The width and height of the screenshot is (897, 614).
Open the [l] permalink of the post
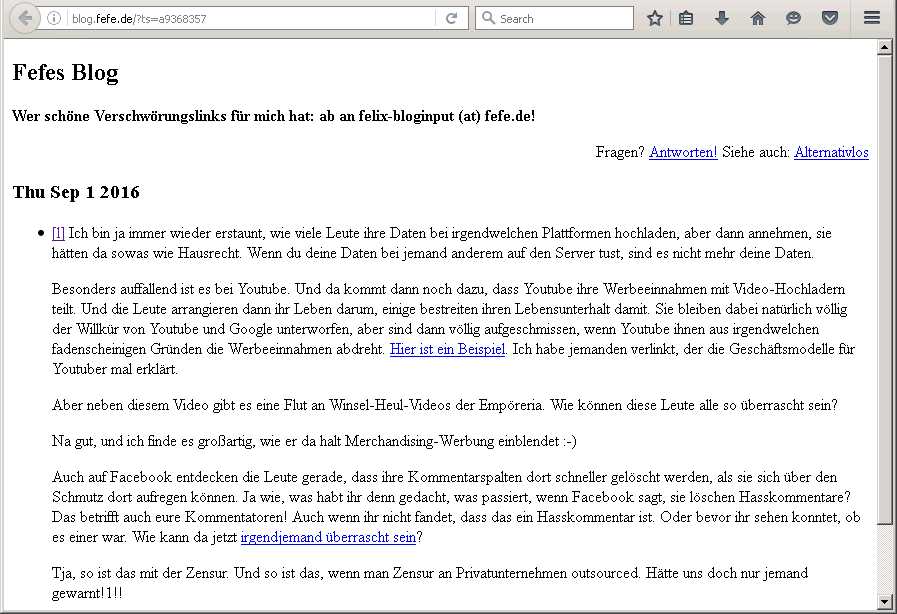pyautogui.click(x=58, y=233)
